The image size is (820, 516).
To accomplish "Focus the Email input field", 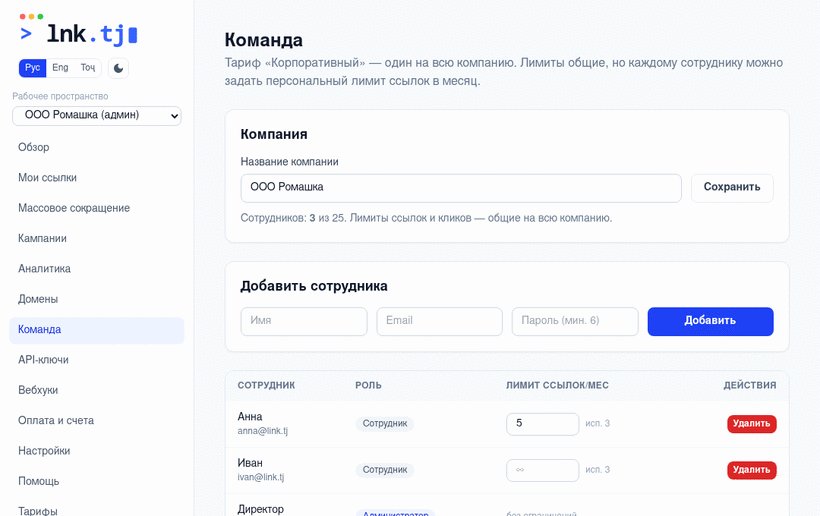I will coord(439,321).
